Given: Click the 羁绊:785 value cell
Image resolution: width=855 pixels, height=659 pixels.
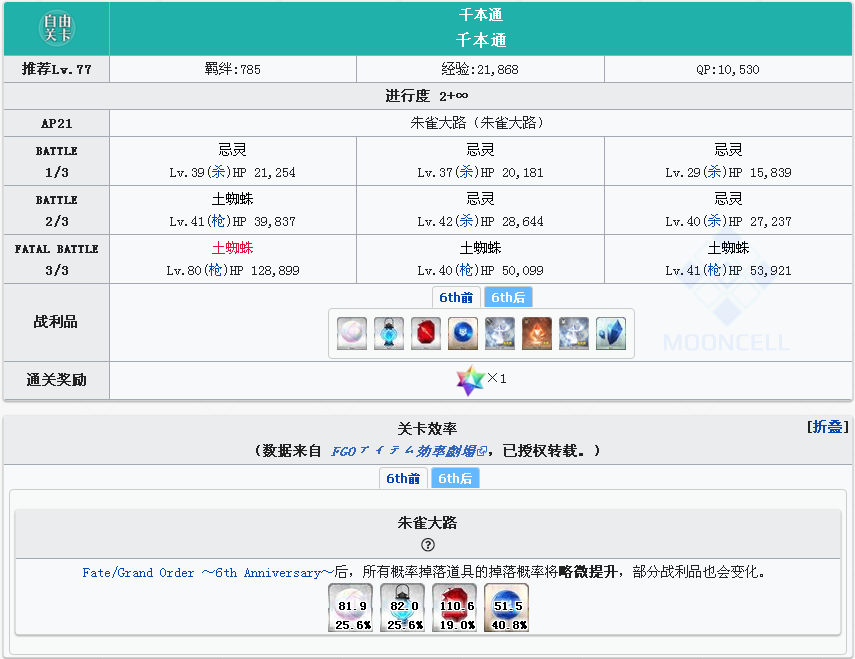Looking at the screenshot, I should click(x=233, y=69).
